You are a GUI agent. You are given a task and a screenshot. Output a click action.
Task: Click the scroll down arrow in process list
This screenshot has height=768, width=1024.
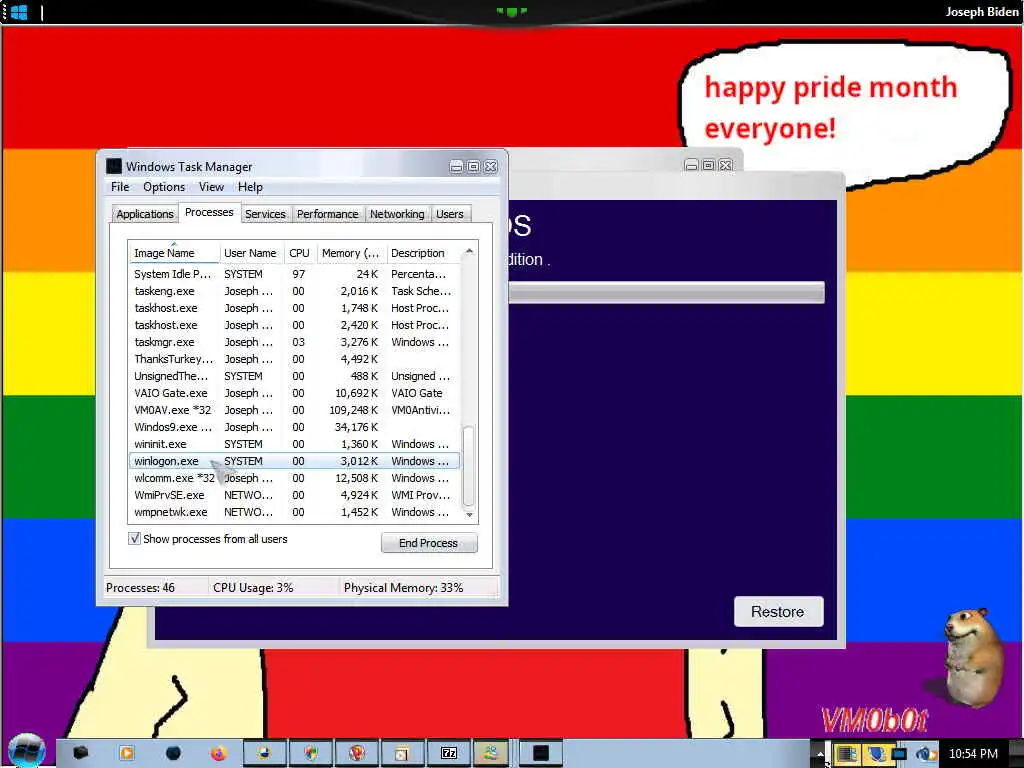[468, 515]
